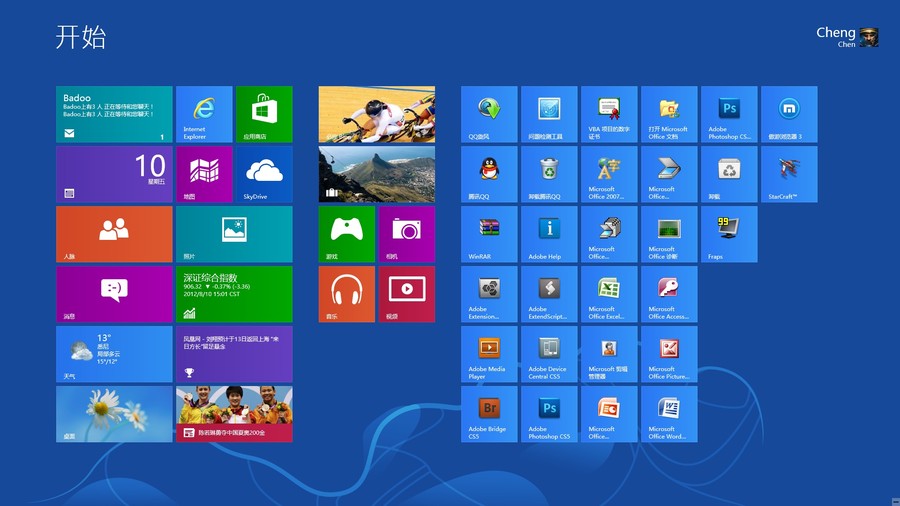Open the Adobe Media Player tile
Image resolution: width=900 pixels, height=506 pixels.
click(x=489, y=354)
